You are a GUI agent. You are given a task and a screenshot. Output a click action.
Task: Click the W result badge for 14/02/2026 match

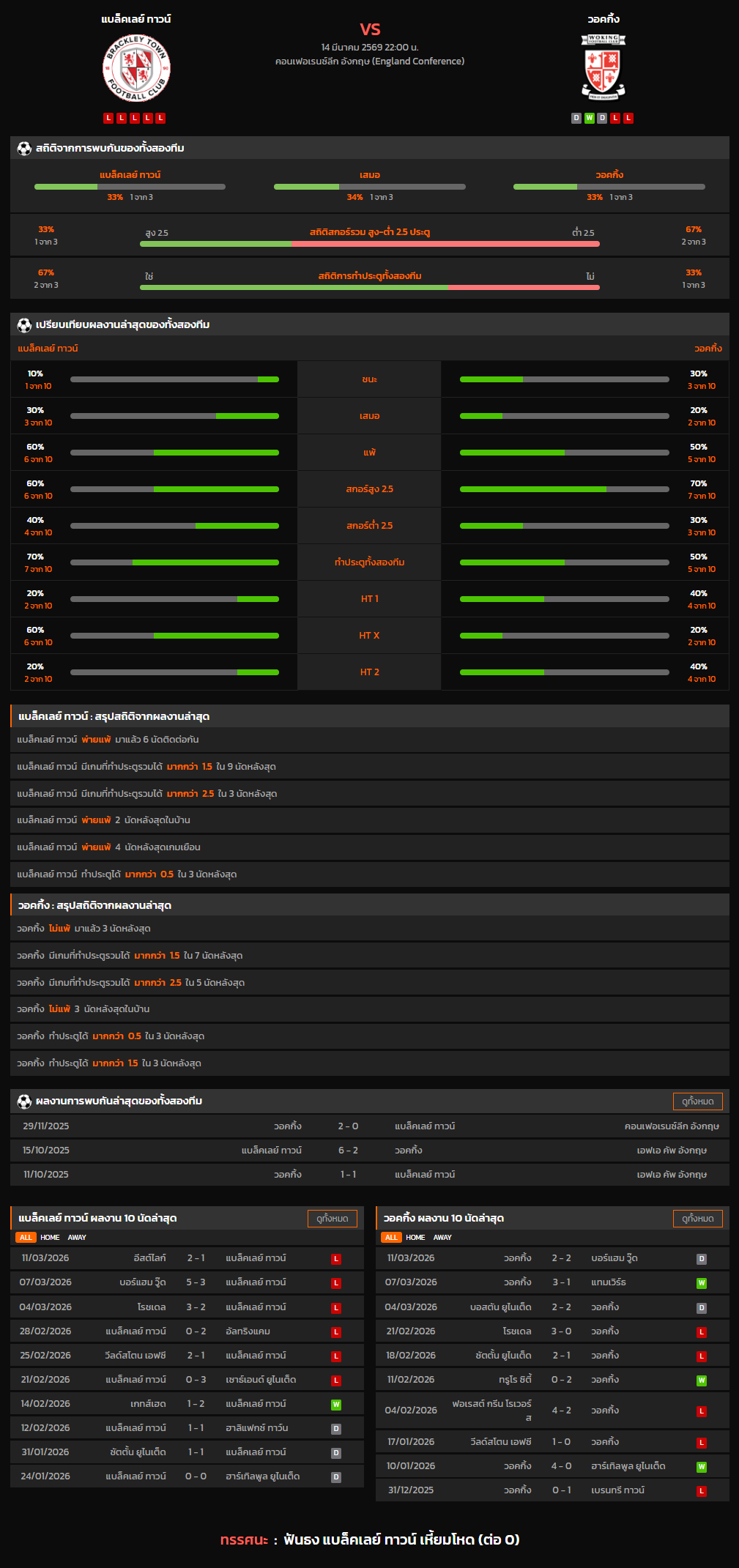[336, 1404]
